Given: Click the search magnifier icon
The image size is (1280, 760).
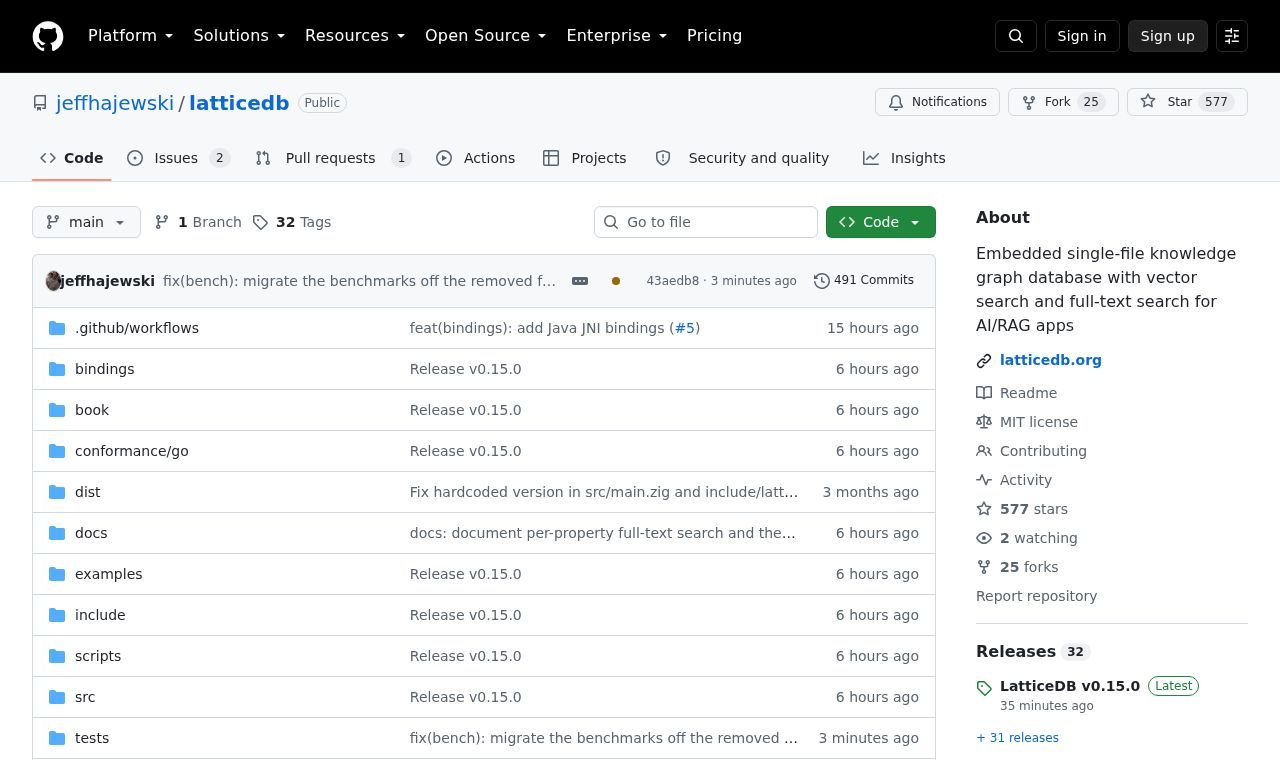Looking at the screenshot, I should 1016,36.
